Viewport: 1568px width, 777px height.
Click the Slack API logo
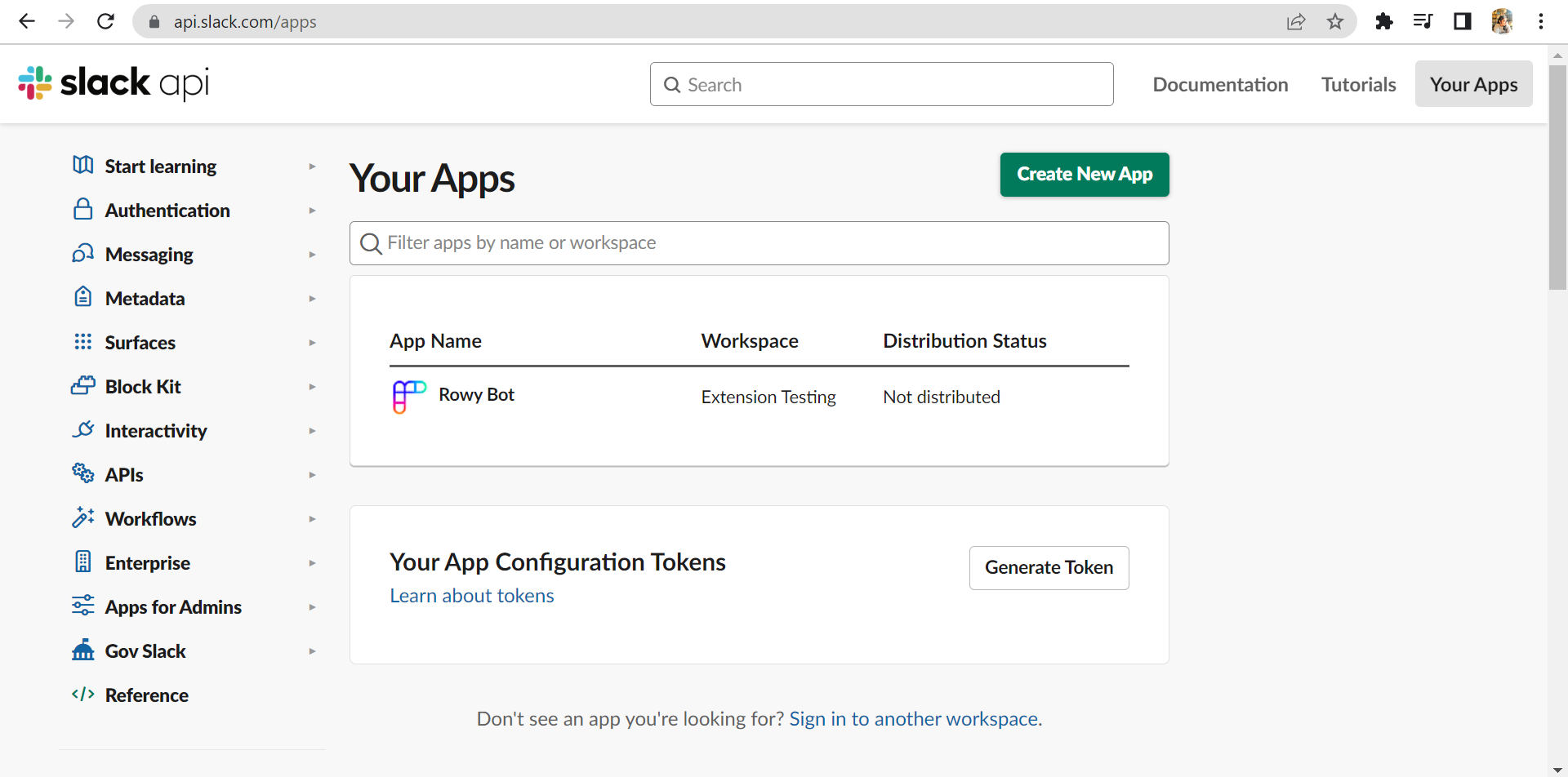click(114, 83)
